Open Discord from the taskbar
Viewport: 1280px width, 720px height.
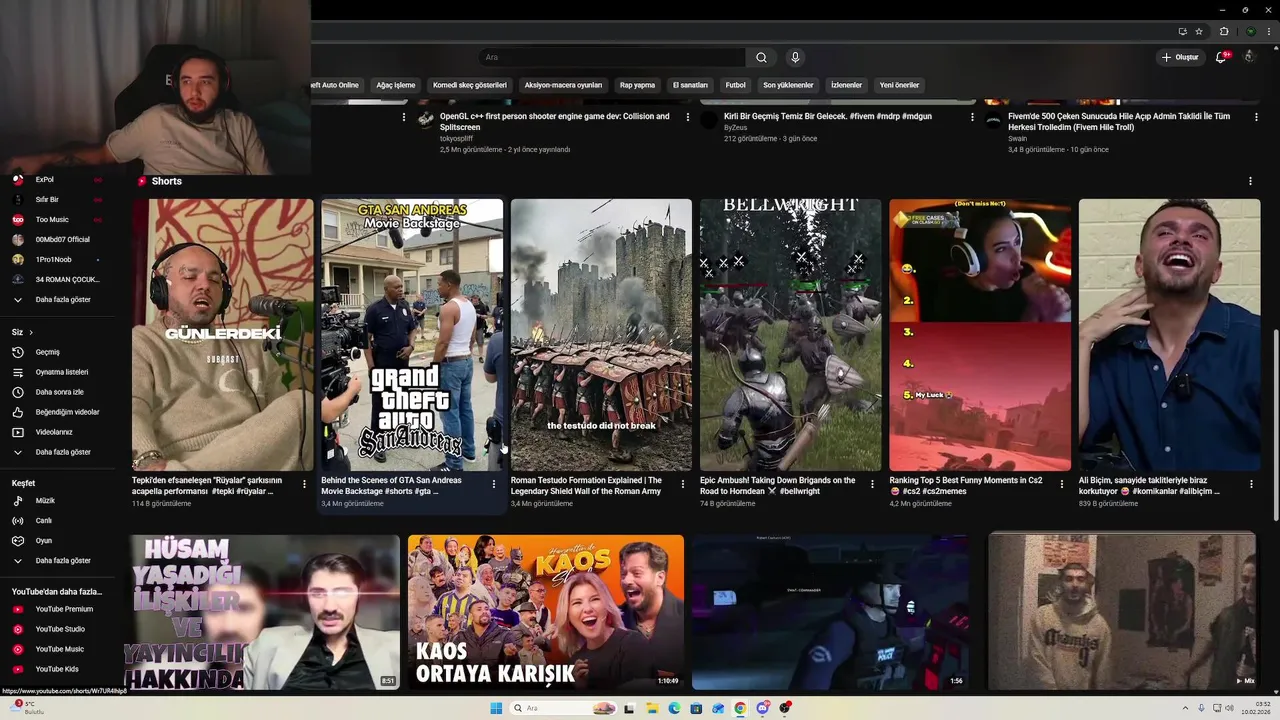click(763, 708)
